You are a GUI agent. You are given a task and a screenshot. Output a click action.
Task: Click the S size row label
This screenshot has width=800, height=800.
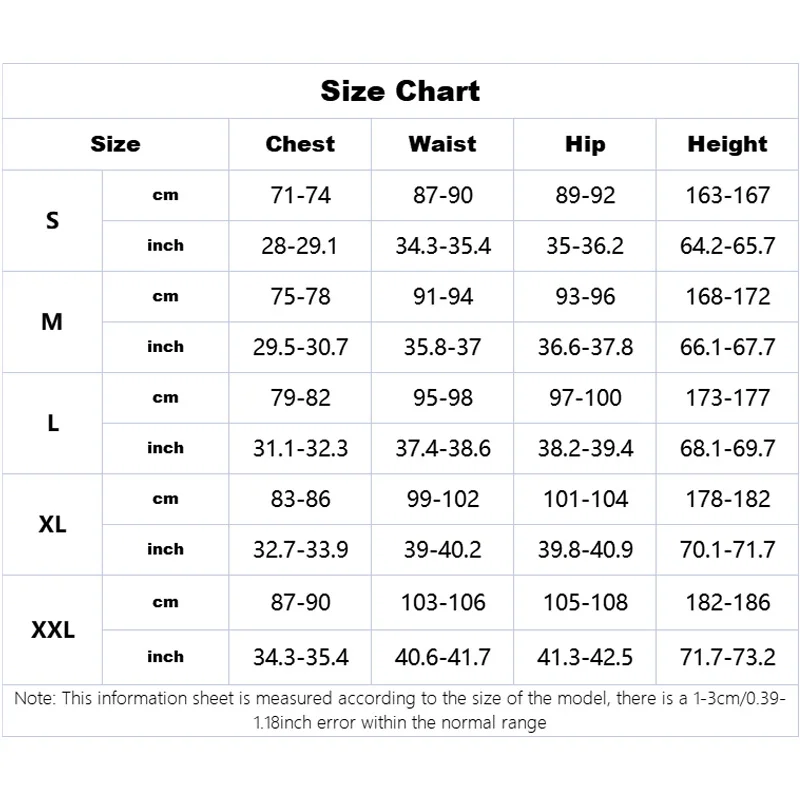click(52, 220)
